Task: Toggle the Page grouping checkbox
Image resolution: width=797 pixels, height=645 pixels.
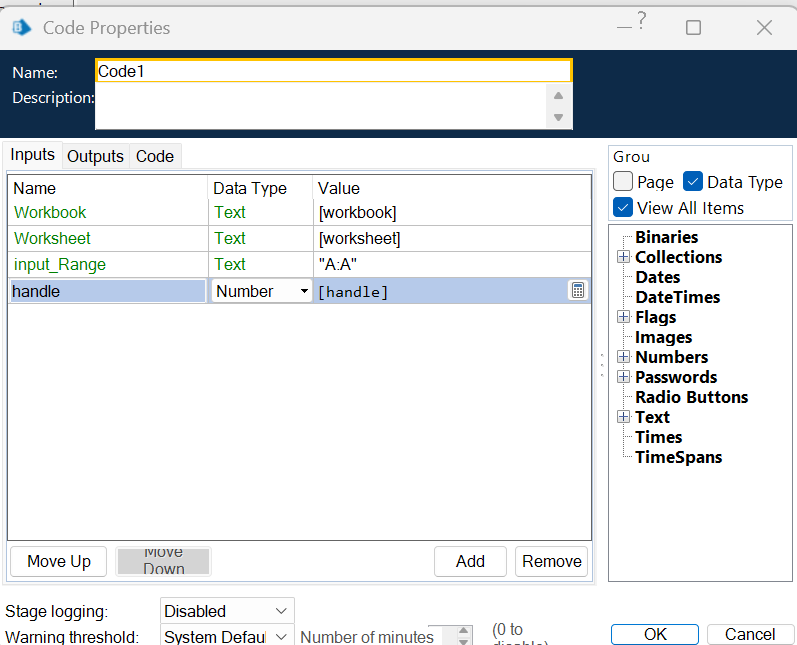Action: pos(623,182)
